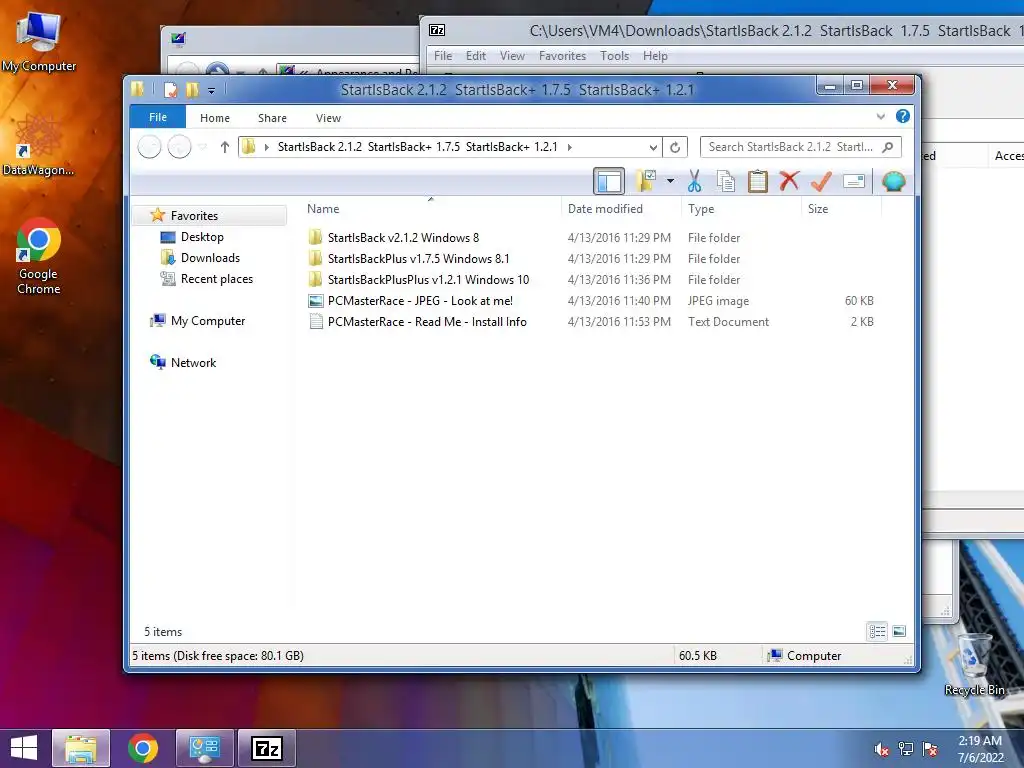This screenshot has width=1024, height=768.
Task: Click the magnifier search icon
Action: coord(888,147)
